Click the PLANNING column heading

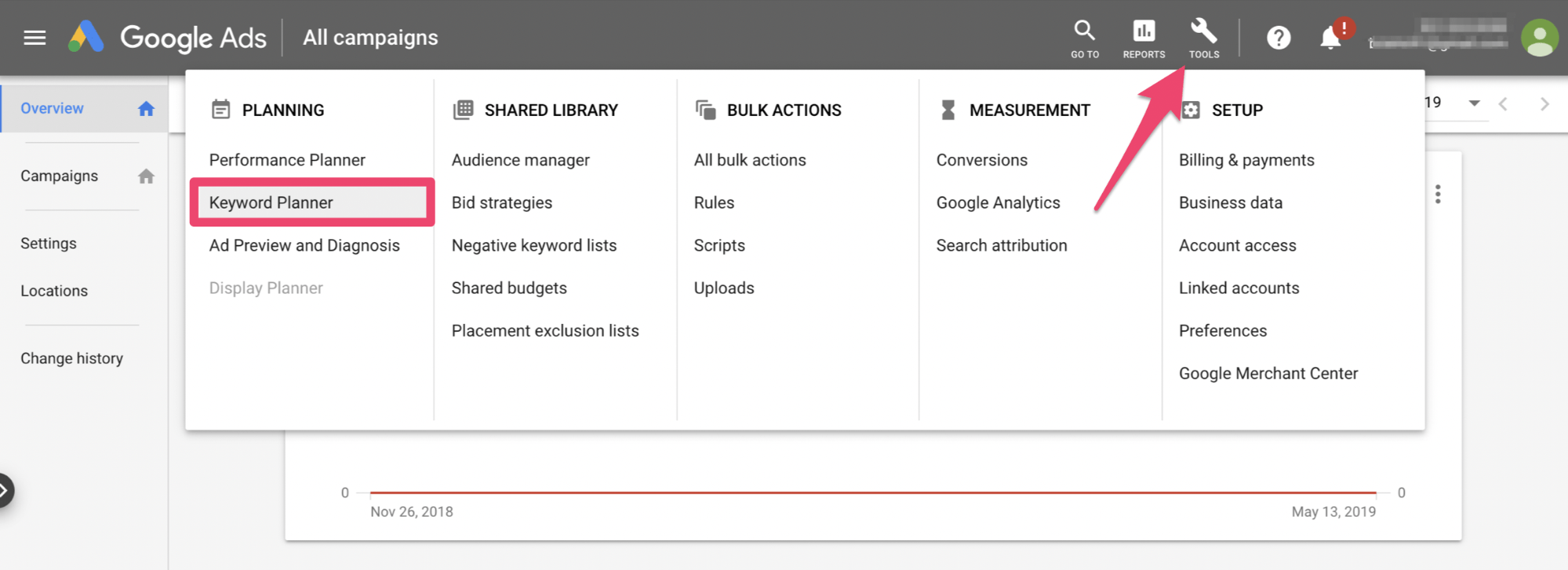click(x=282, y=110)
